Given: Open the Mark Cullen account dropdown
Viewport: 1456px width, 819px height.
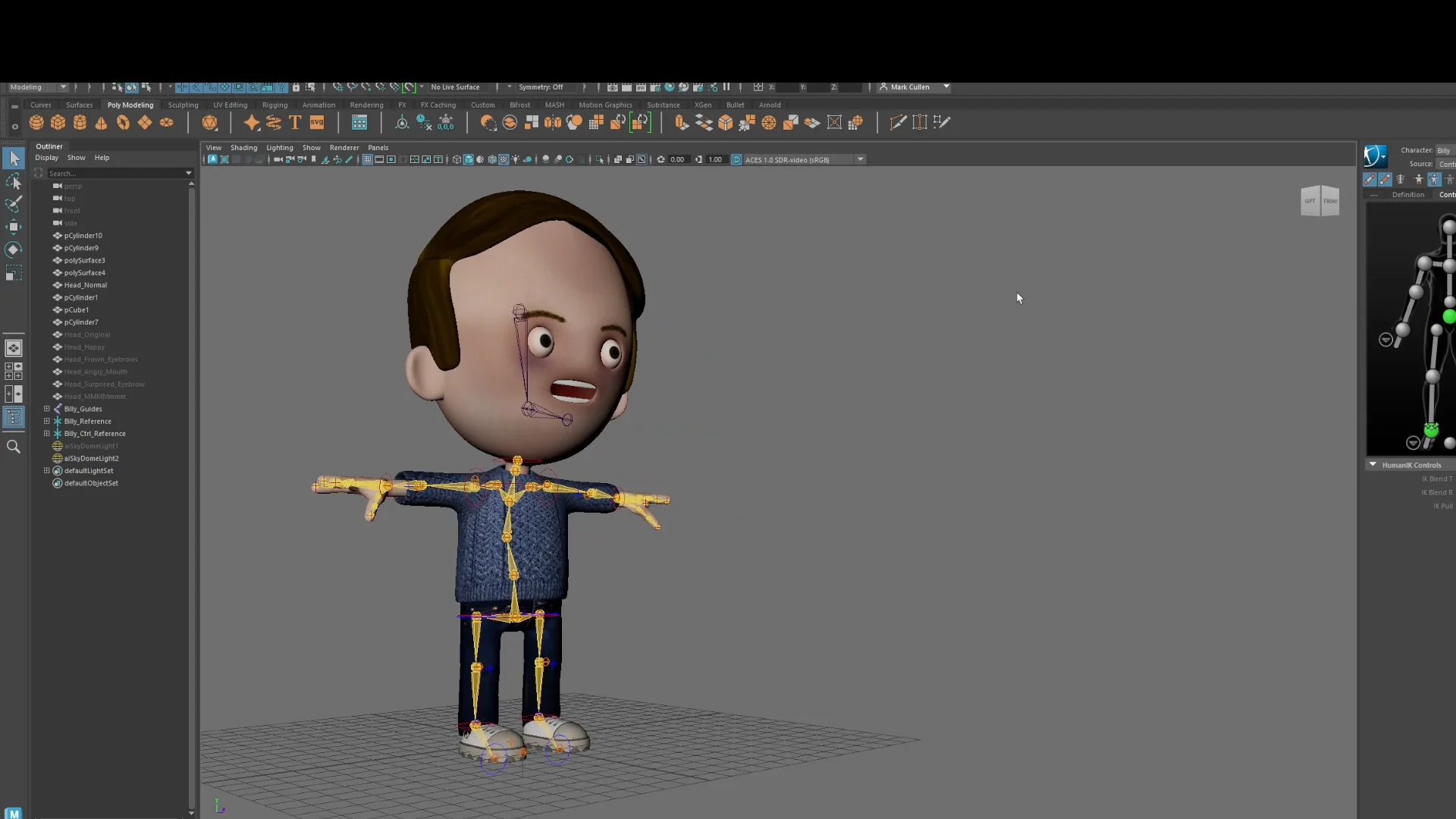Looking at the screenshot, I should tap(915, 87).
